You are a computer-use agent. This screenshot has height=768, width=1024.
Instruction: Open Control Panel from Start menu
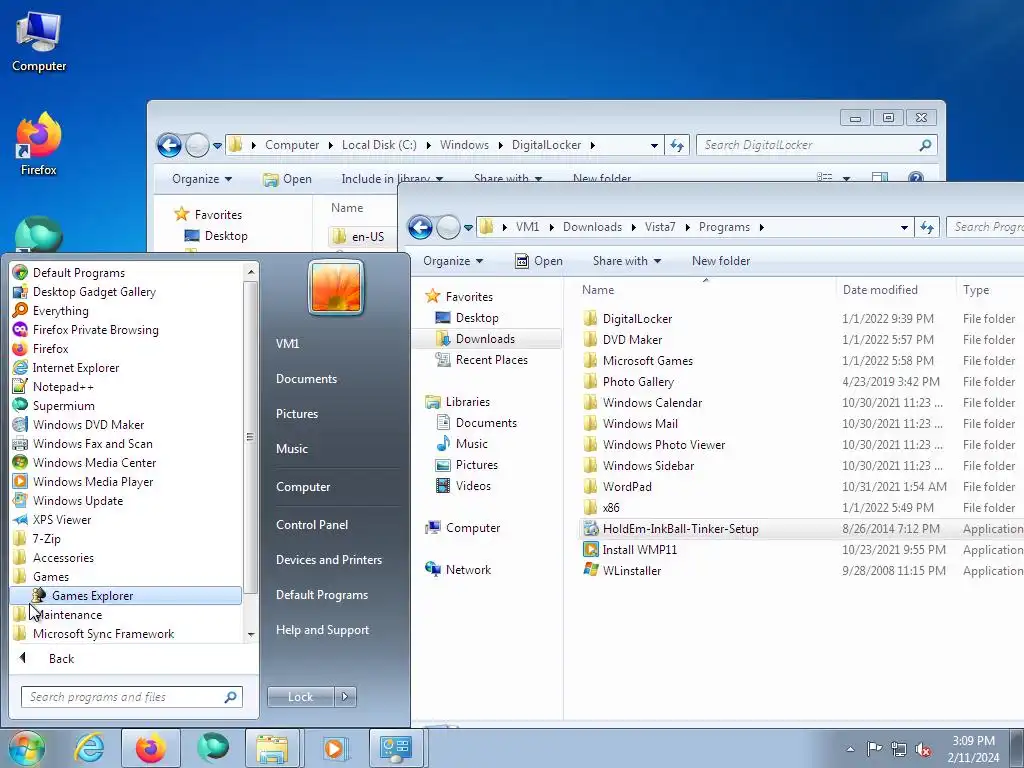(x=312, y=524)
